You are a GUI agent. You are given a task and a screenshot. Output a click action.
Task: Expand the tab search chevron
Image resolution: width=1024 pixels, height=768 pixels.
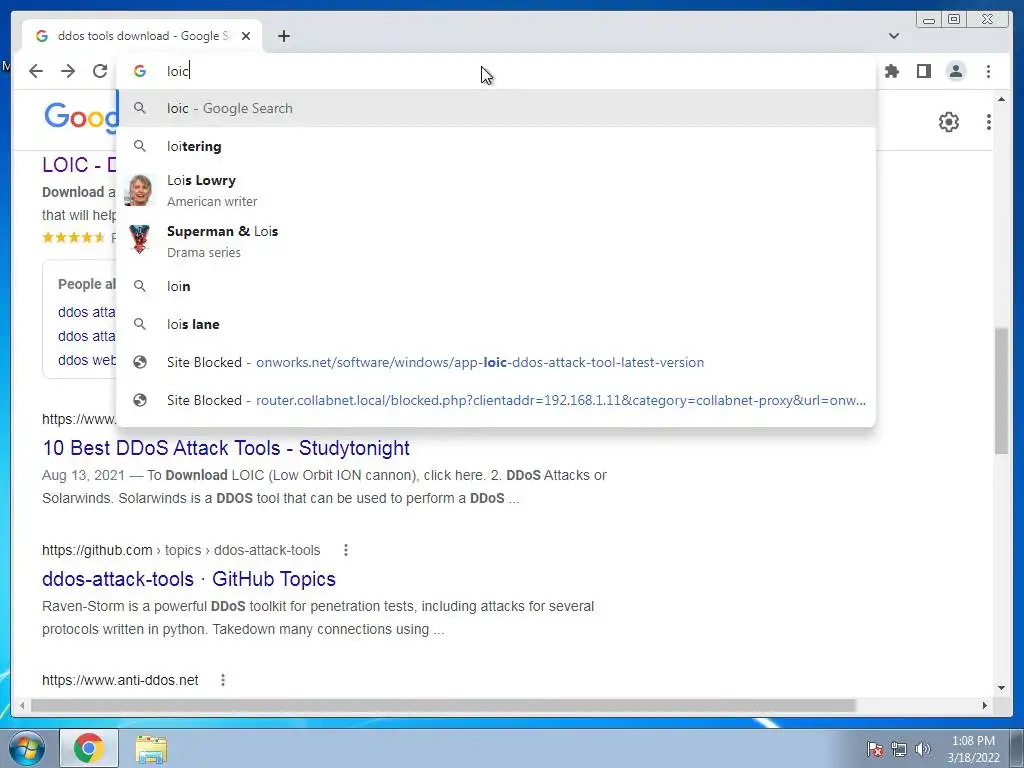click(893, 36)
